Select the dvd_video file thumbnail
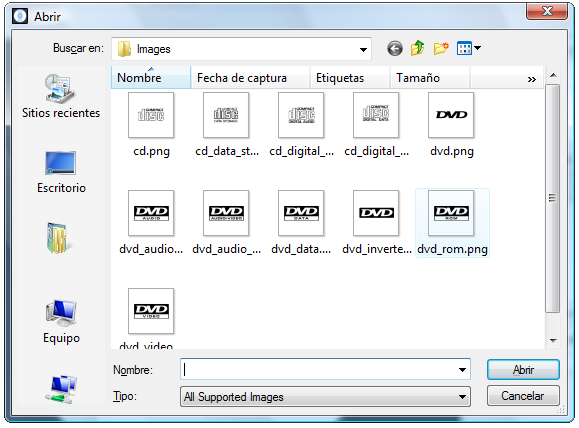579x428 pixels. 151,311
